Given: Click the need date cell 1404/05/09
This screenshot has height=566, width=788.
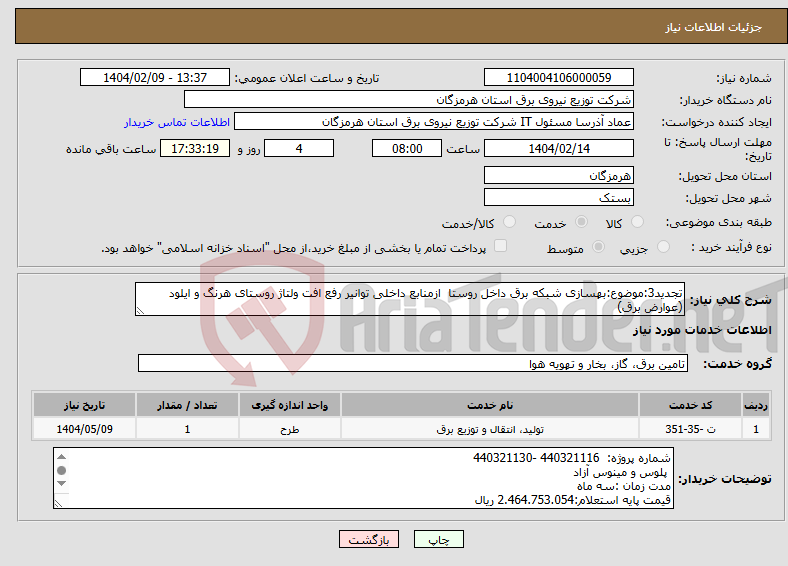Looking at the screenshot, I should (x=84, y=429).
